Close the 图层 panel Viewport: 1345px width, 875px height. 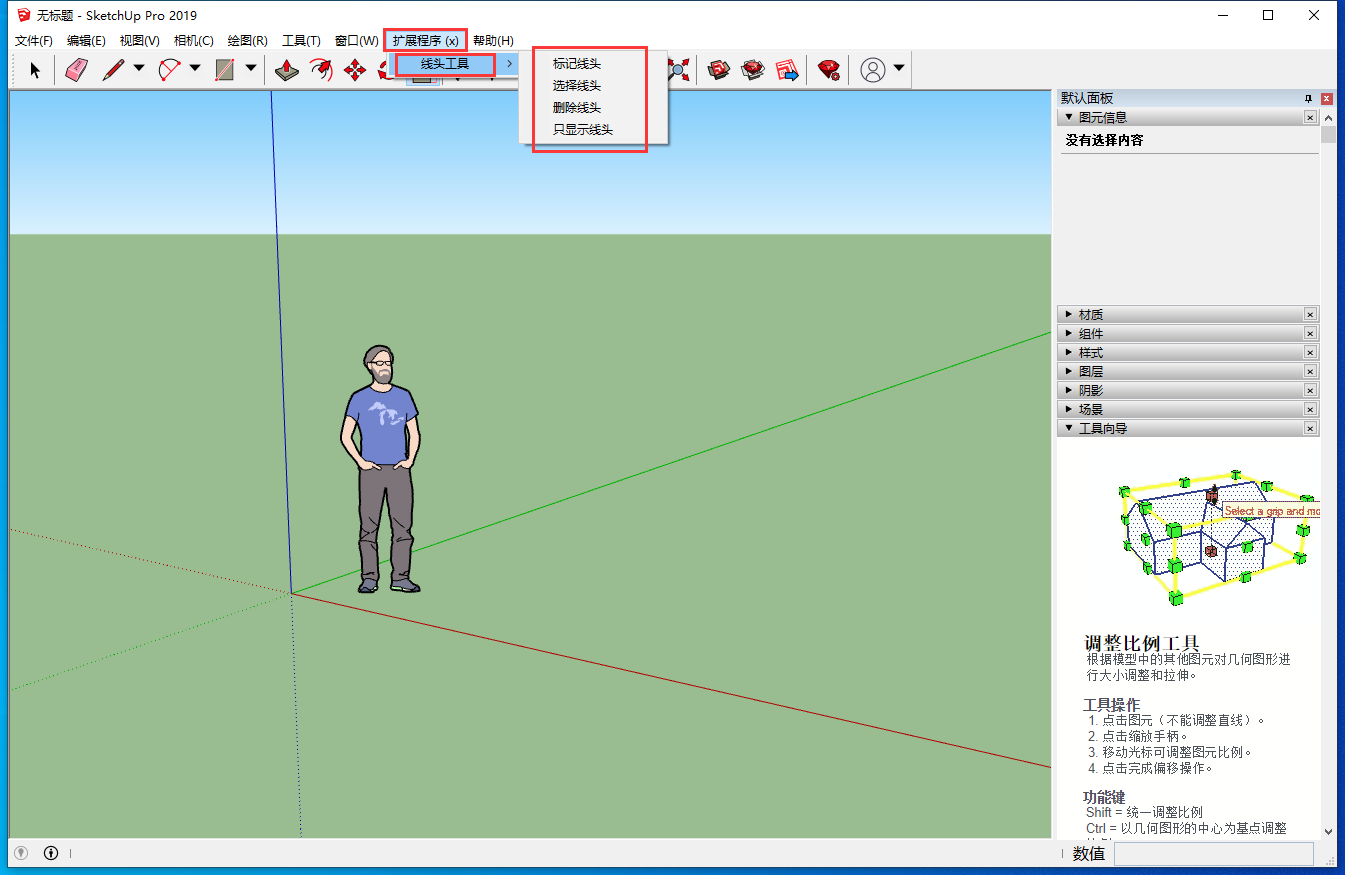(x=1310, y=371)
